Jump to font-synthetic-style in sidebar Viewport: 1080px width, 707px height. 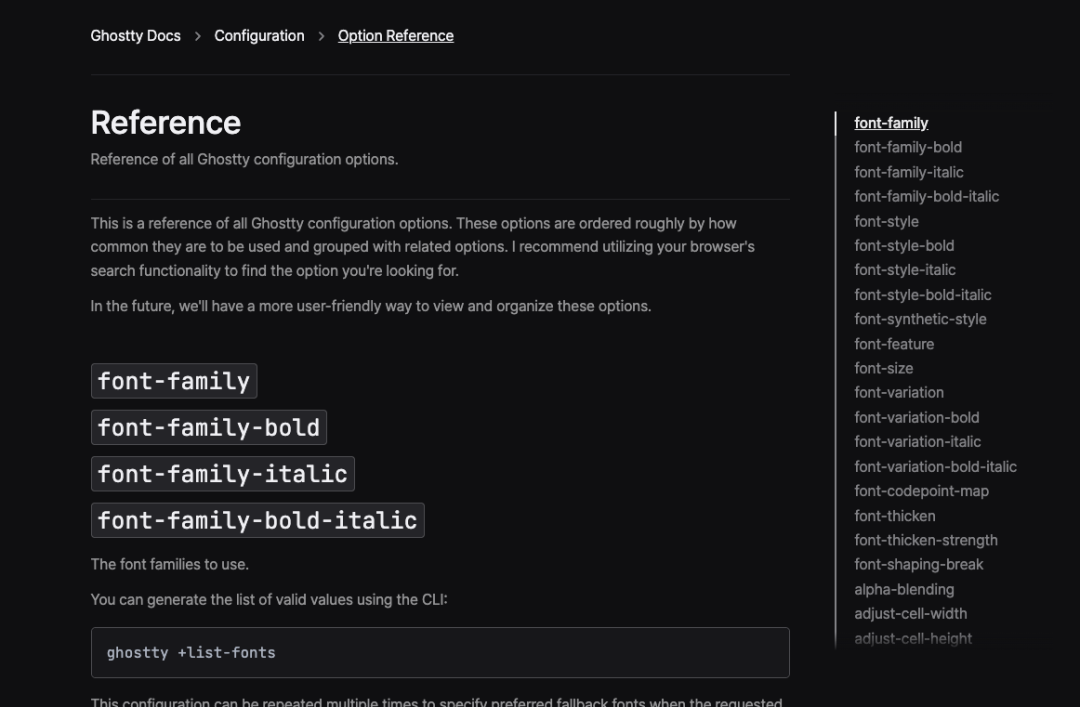point(920,319)
